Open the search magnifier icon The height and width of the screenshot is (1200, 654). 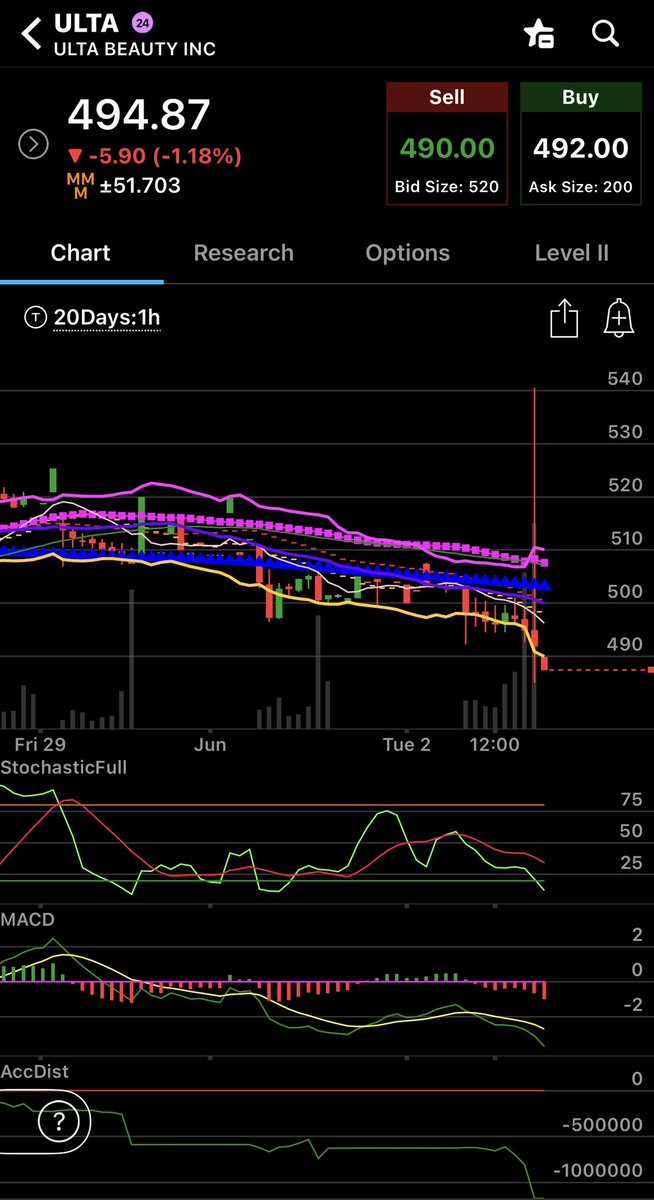coord(606,34)
